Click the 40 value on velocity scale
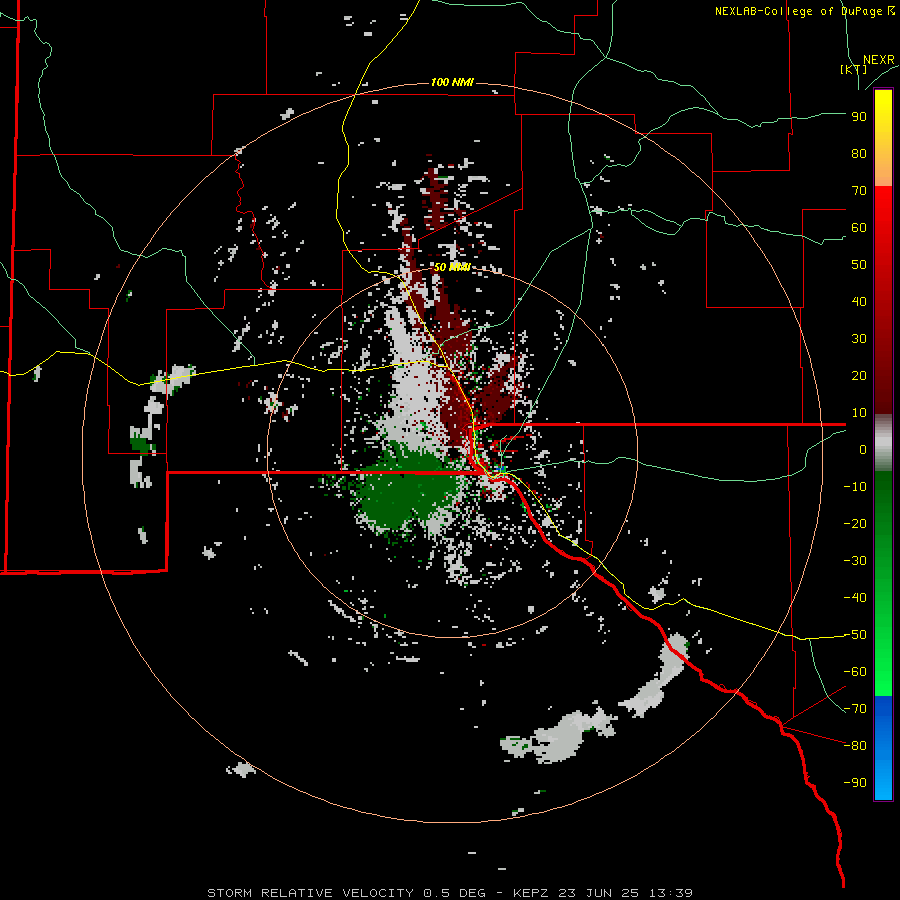This screenshot has width=900, height=900. (x=859, y=301)
